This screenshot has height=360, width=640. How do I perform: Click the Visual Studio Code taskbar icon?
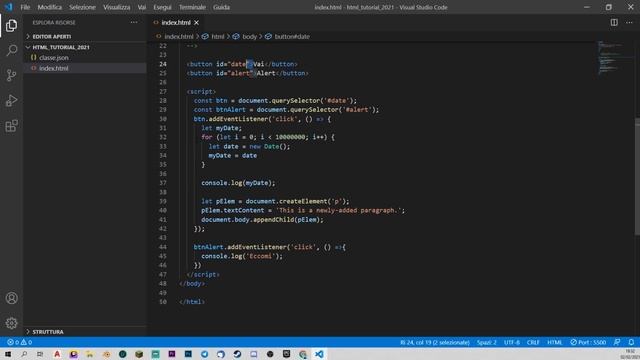(x=319, y=354)
